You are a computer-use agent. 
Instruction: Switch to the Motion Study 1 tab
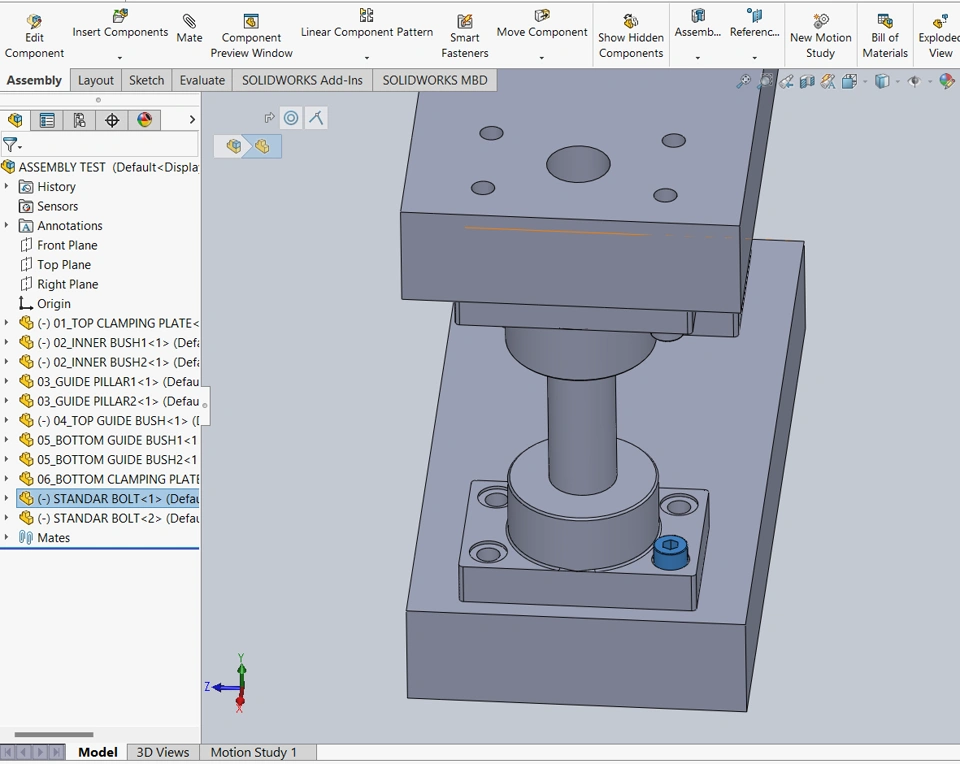[x=253, y=752]
